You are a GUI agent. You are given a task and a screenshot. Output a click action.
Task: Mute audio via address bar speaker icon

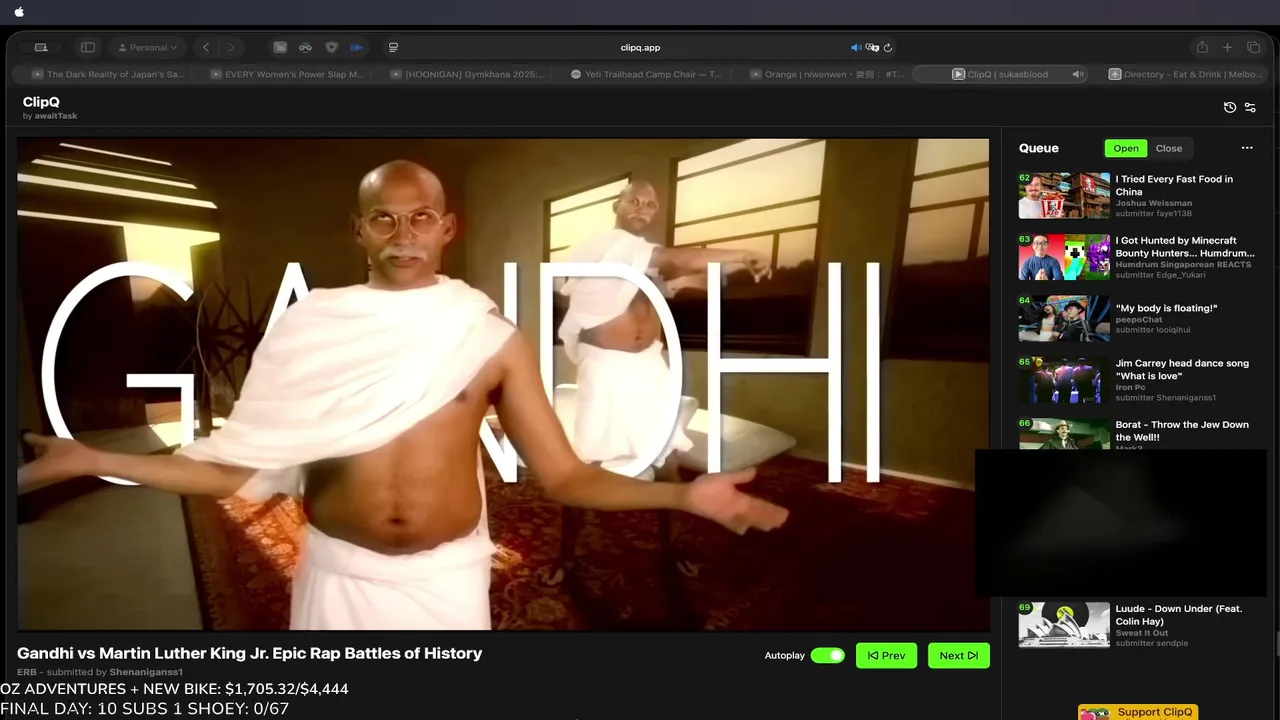tap(856, 47)
